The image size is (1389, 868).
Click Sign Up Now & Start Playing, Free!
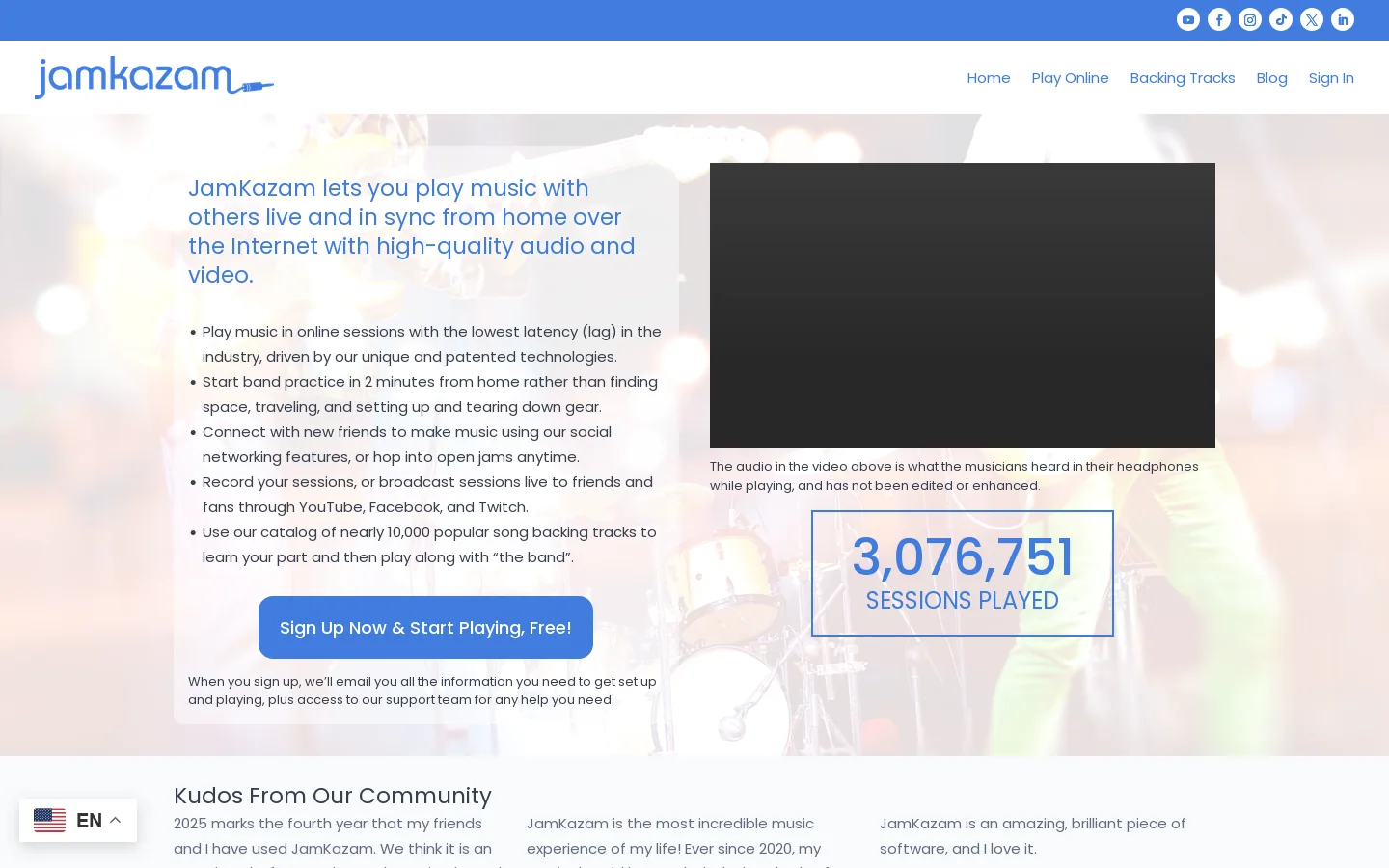pyautogui.click(x=425, y=627)
